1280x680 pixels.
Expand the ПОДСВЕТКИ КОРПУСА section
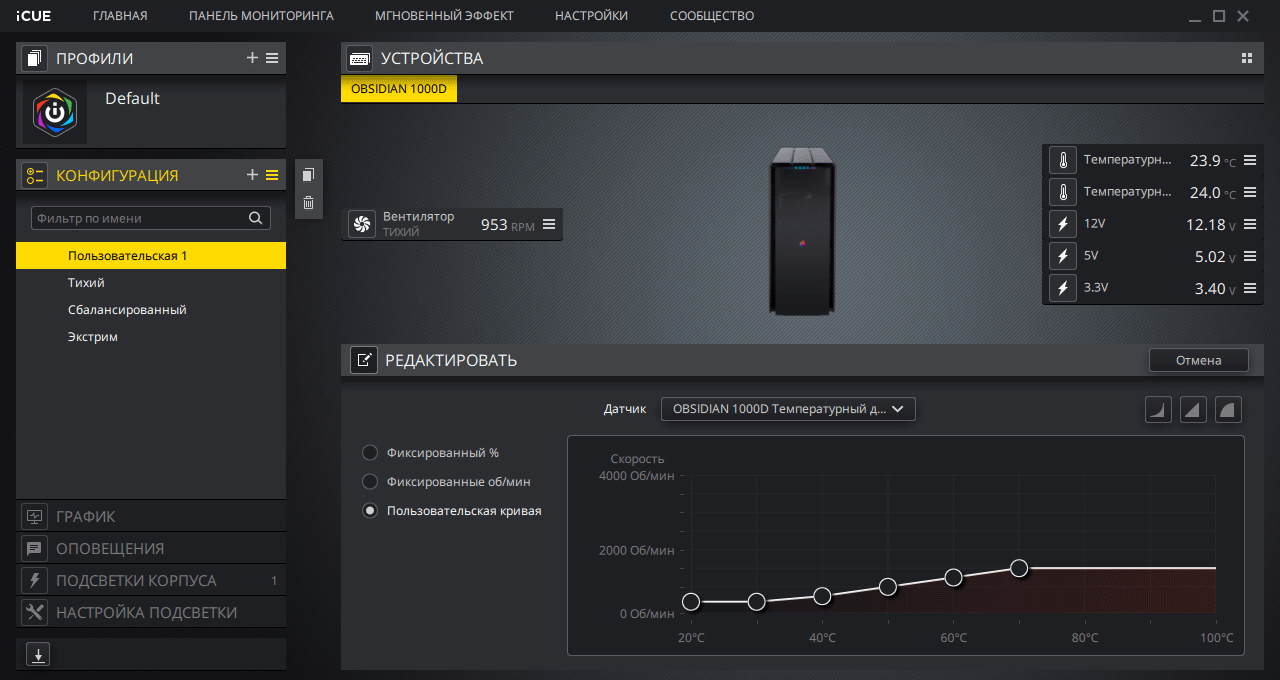pyautogui.click(x=151, y=581)
